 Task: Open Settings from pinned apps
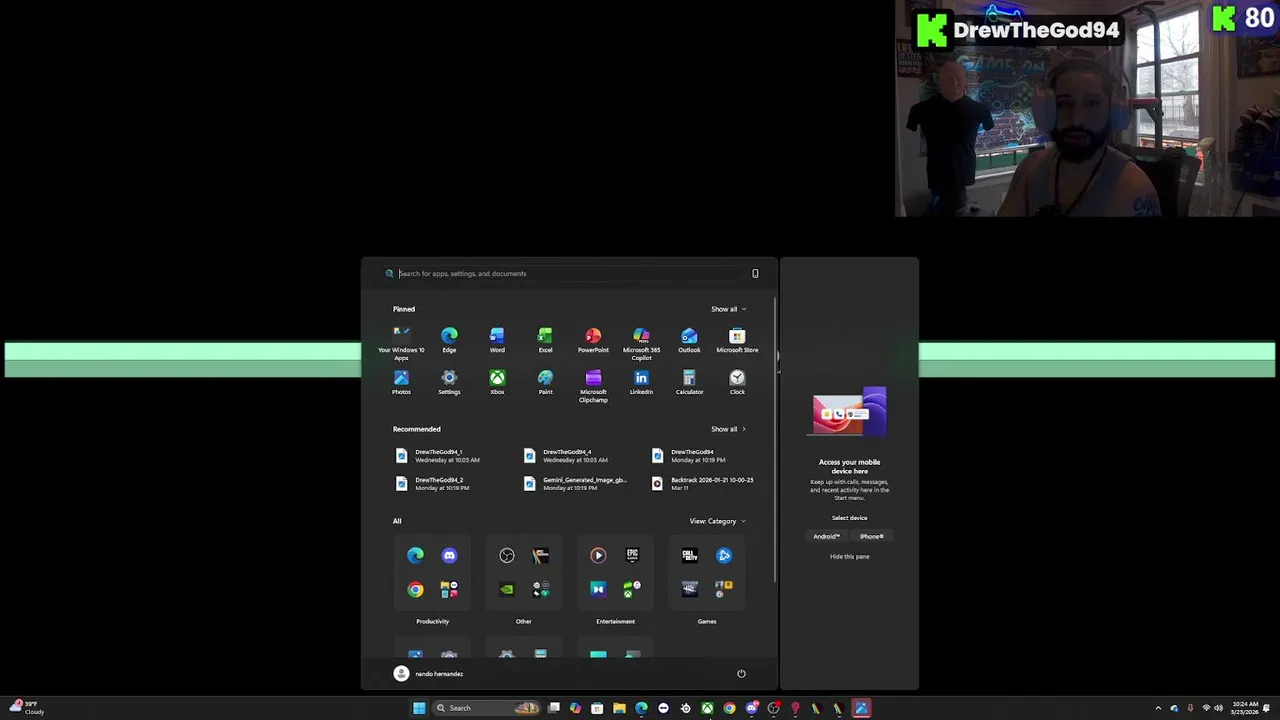click(449, 382)
